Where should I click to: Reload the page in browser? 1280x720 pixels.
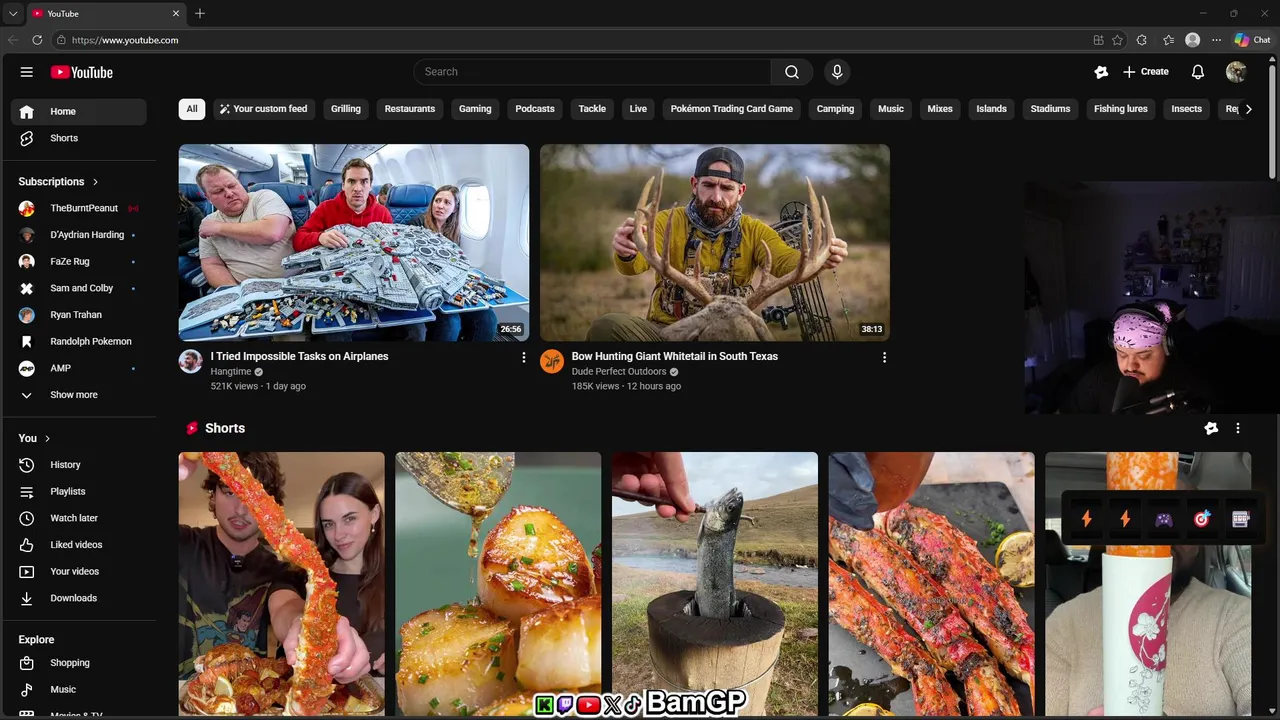(x=37, y=40)
